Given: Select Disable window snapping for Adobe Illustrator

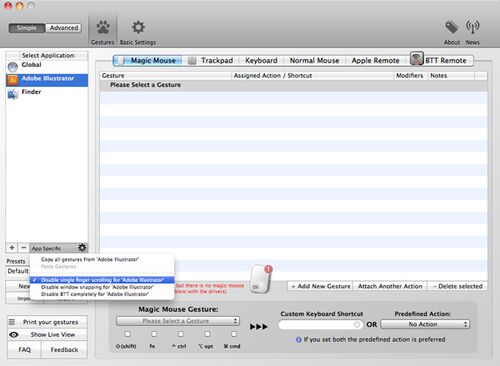Looking at the screenshot, I should tap(97, 287).
